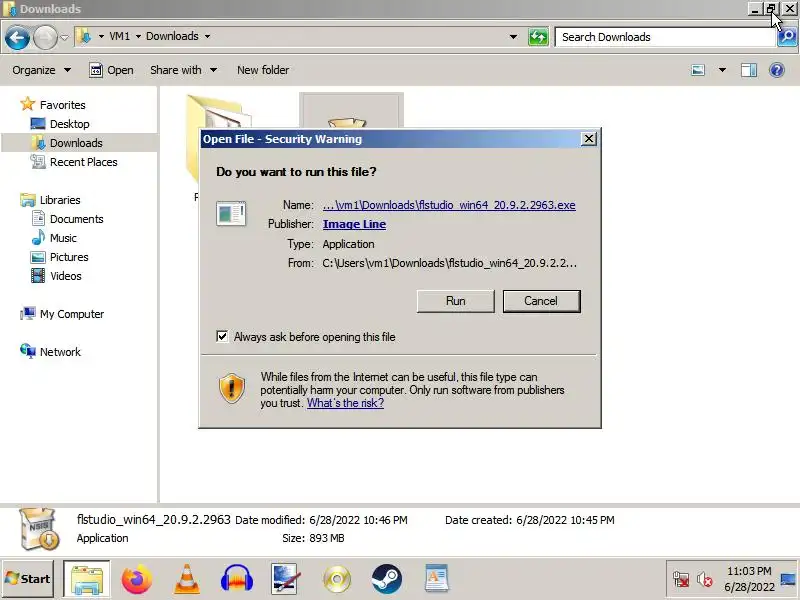Open the view options dropdown arrow

click(x=722, y=70)
